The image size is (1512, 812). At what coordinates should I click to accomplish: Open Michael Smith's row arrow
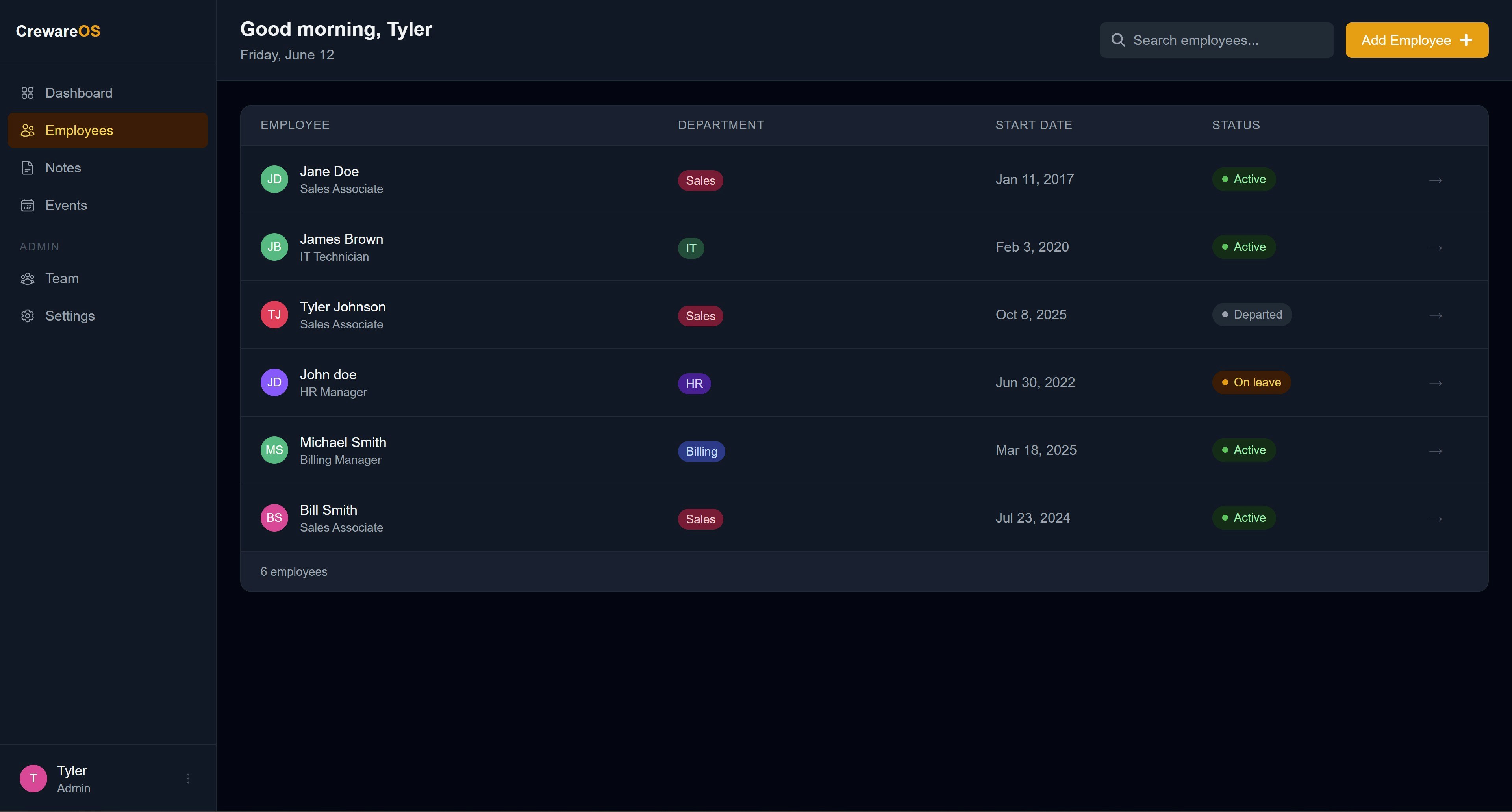(x=1436, y=451)
